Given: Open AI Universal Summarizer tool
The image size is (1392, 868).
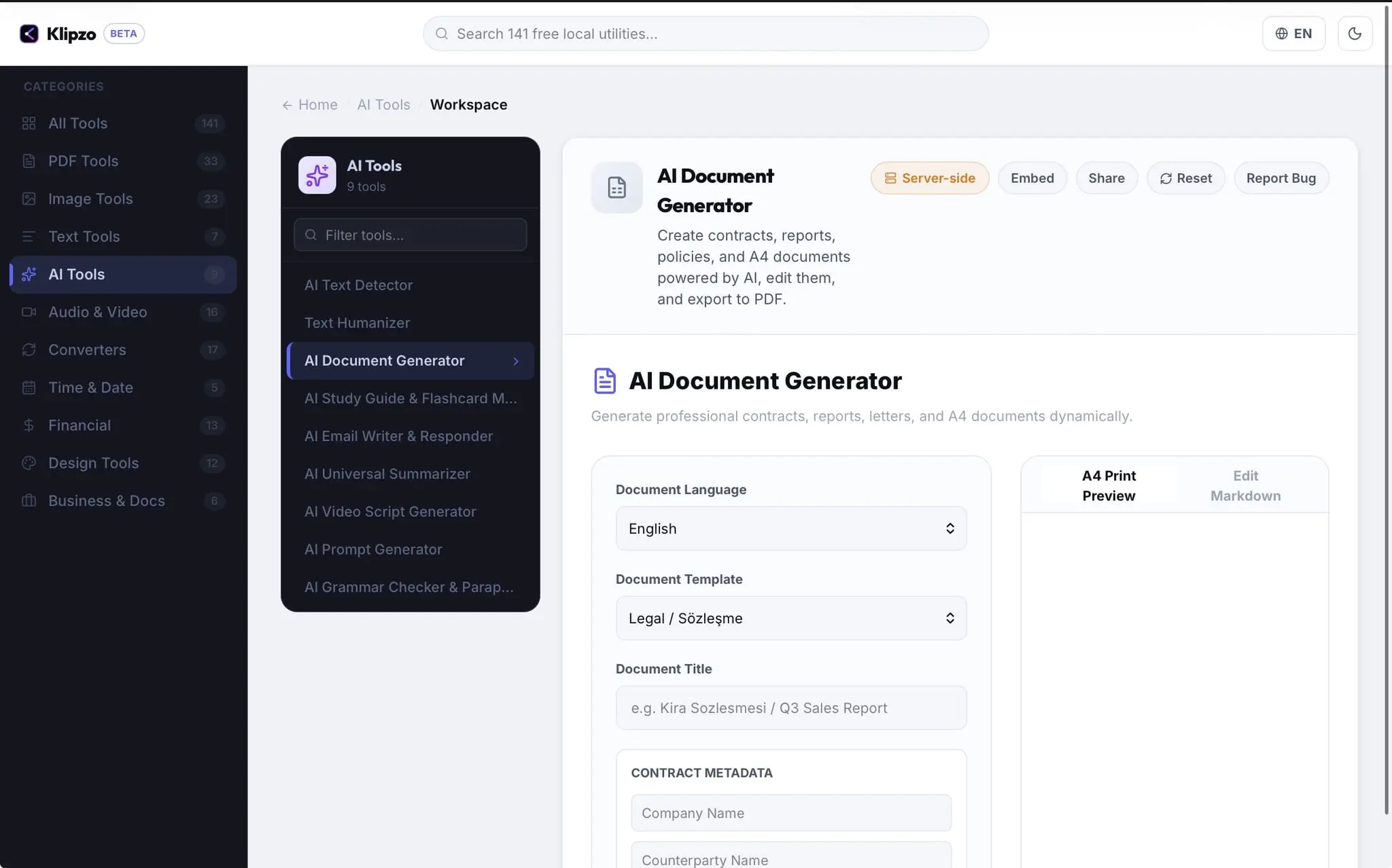Looking at the screenshot, I should (411, 474).
